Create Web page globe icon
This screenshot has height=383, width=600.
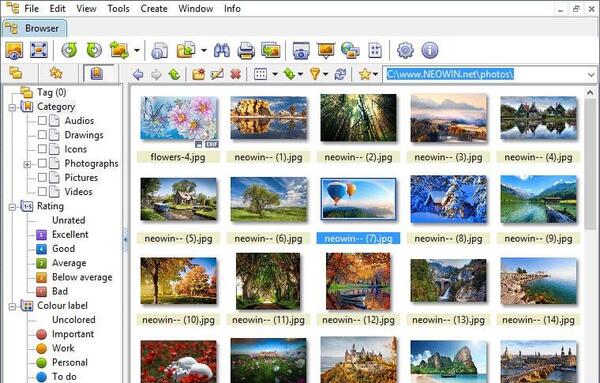pos(350,50)
